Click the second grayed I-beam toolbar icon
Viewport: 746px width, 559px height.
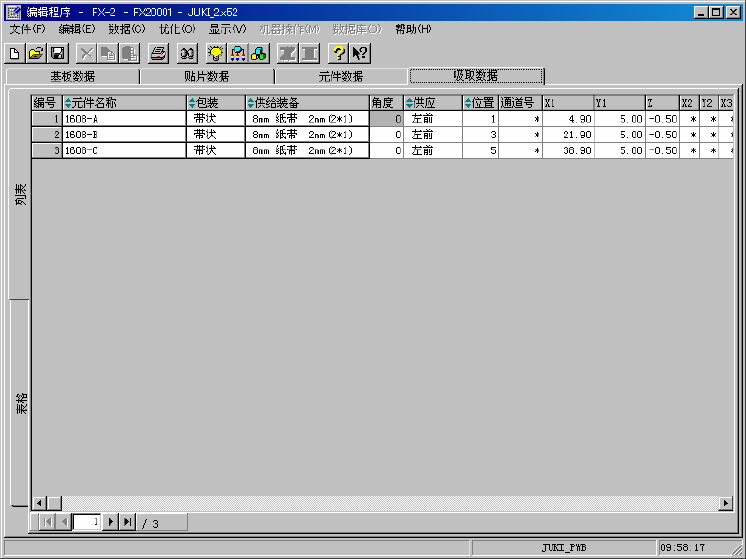tap(309, 53)
